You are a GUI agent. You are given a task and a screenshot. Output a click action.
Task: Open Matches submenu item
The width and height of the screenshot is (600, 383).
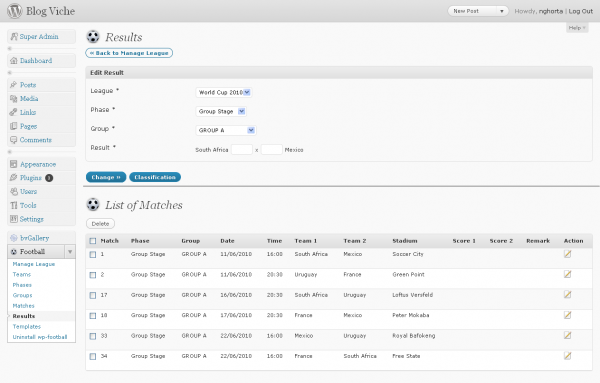point(23,305)
